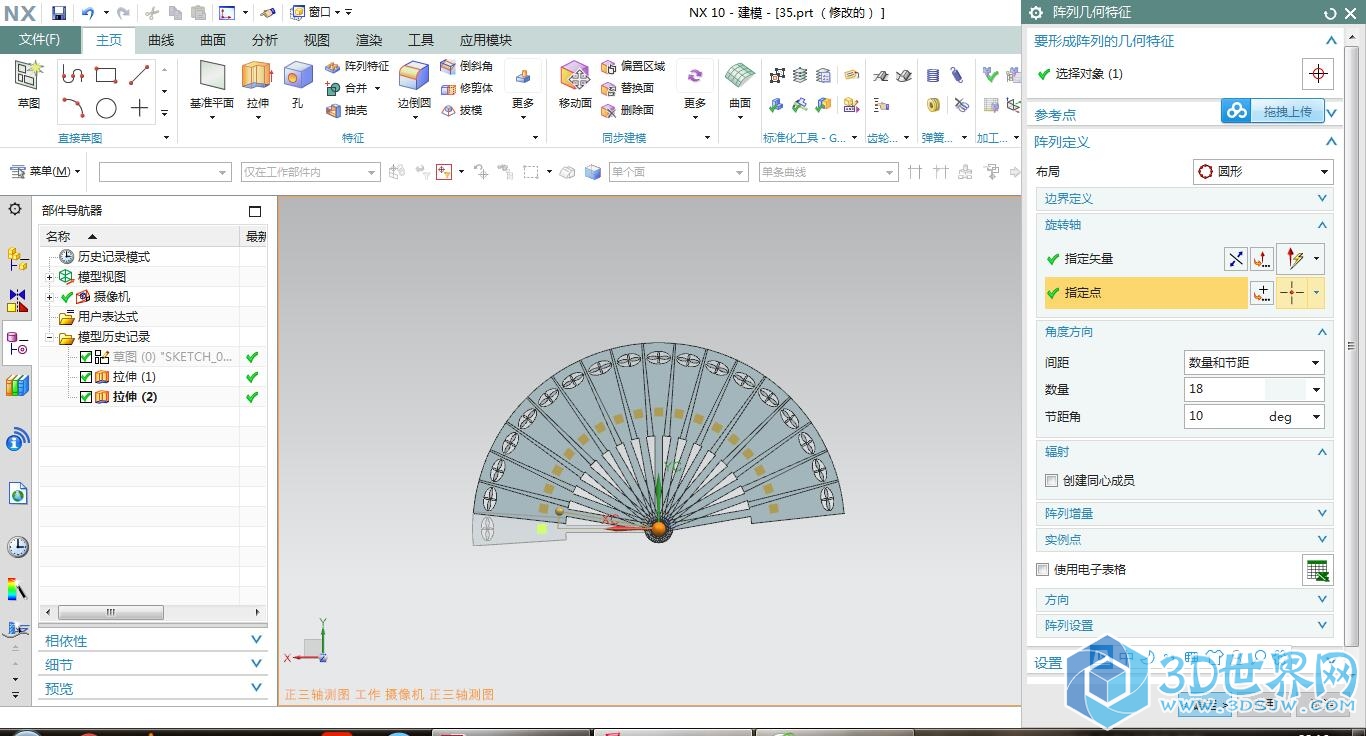This screenshot has height=736, width=1366.
Task: Select the circle sketch tool
Action: pos(106,108)
